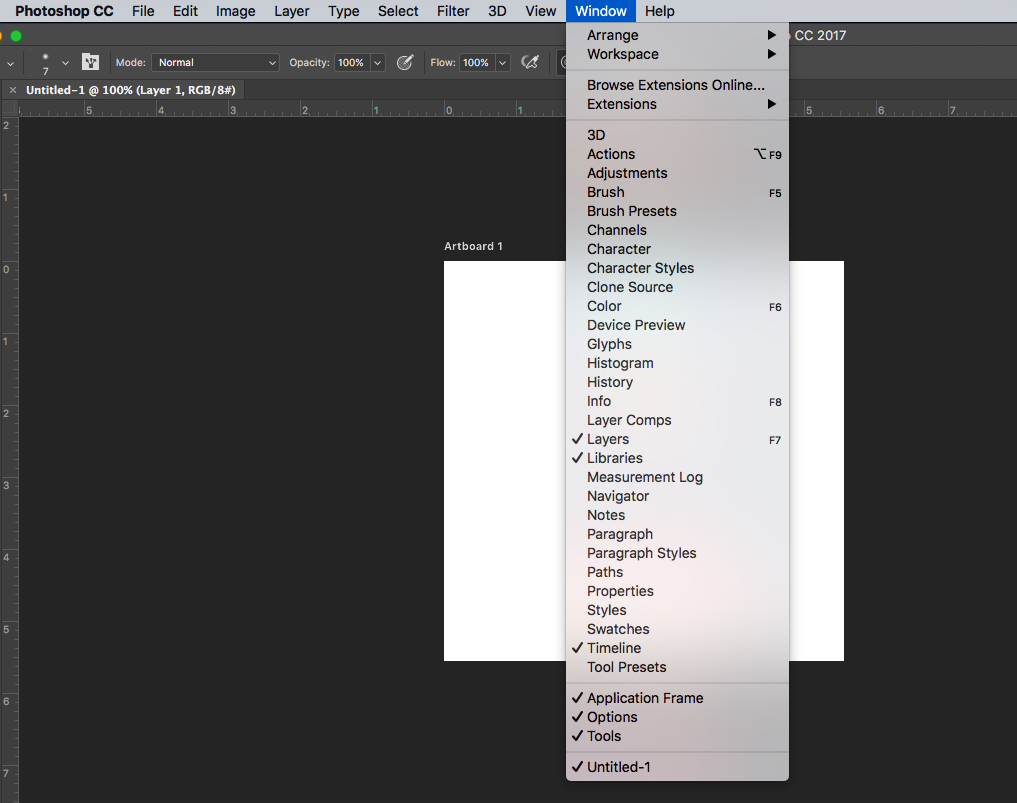Show the 3D panel from Window menu
Image resolution: width=1017 pixels, height=803 pixels.
677,135
